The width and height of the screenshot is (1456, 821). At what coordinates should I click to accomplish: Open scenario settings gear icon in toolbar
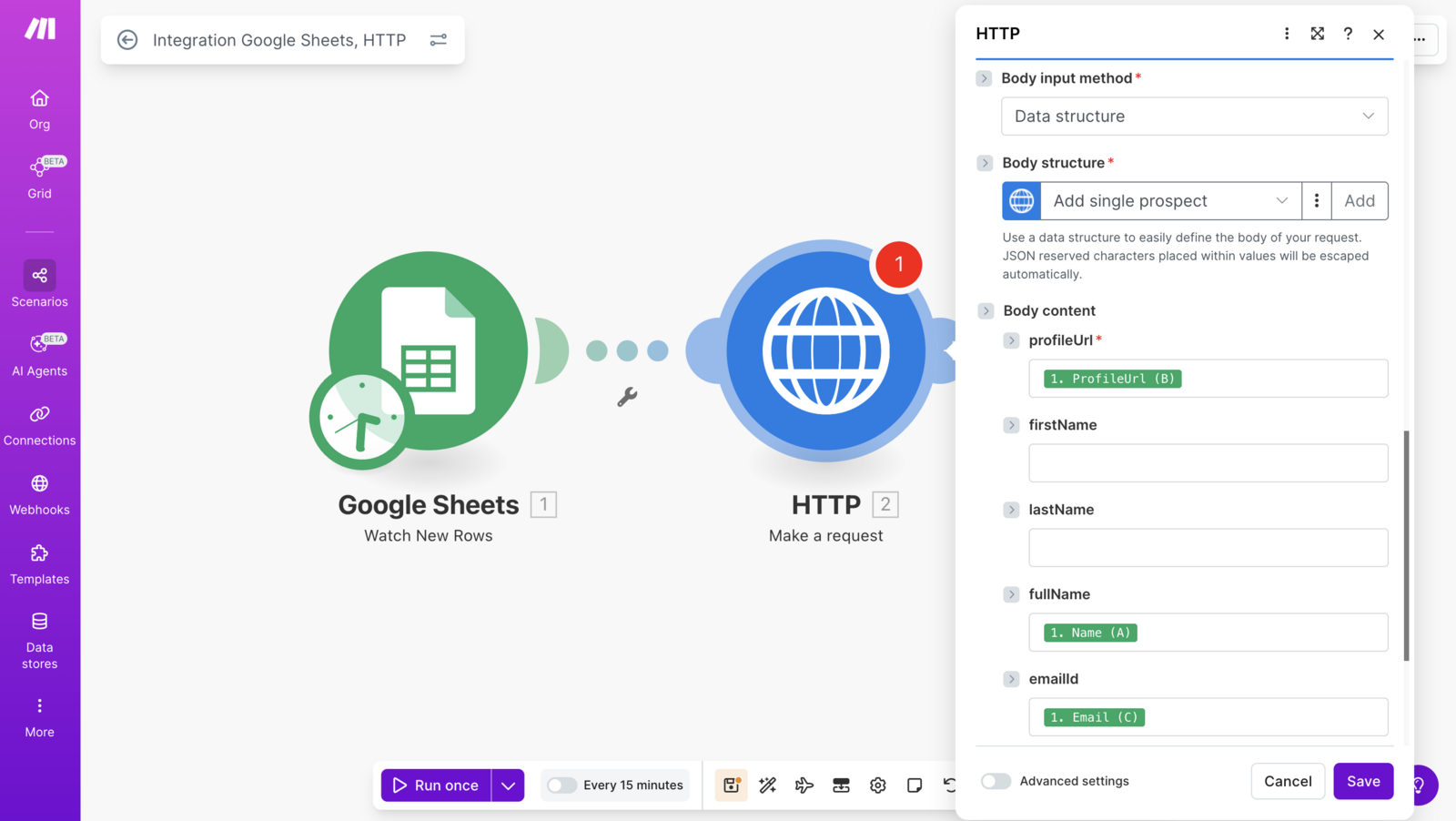click(x=877, y=785)
